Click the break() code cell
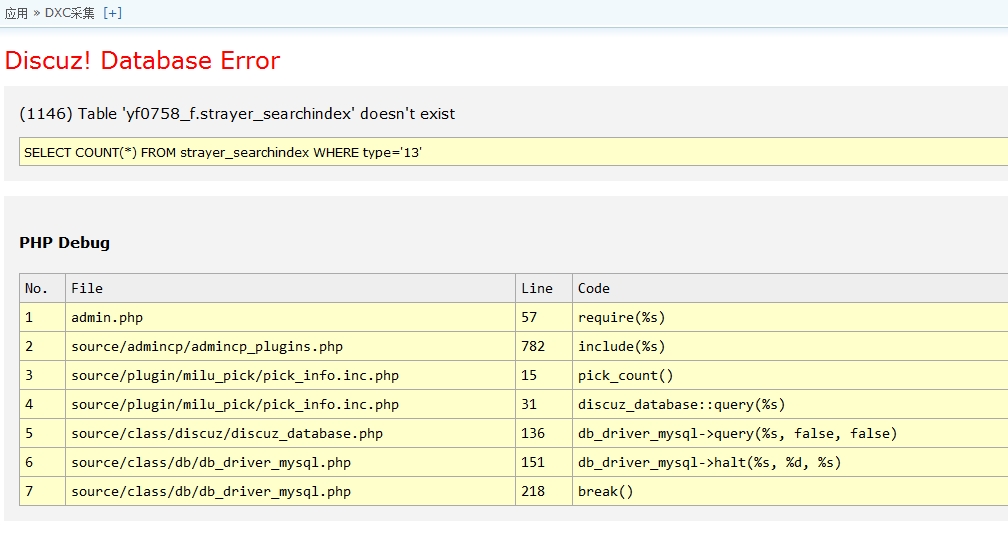 point(605,491)
